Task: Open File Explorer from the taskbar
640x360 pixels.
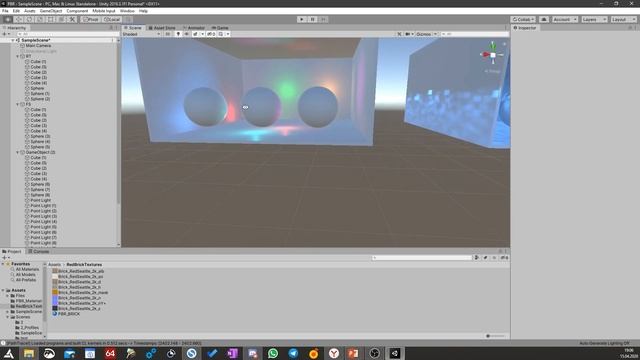Action: coord(29,353)
